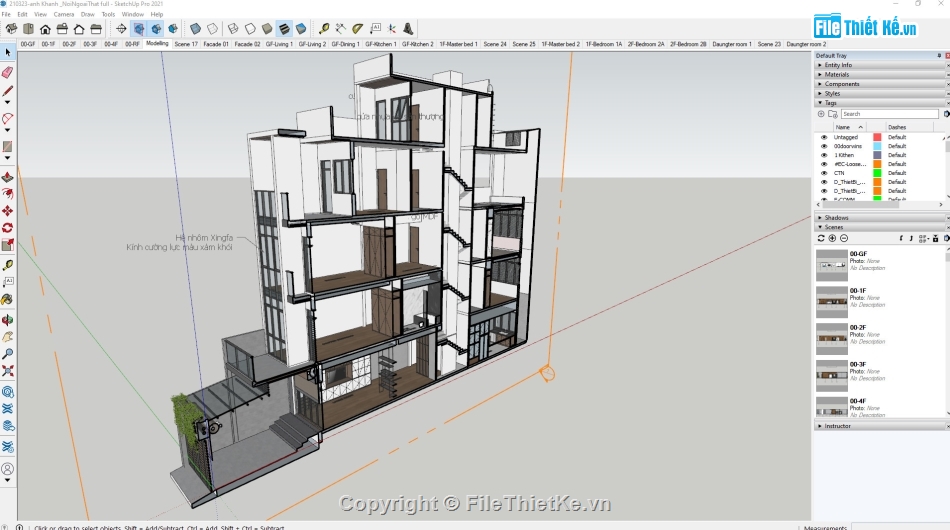Expand the Entity Info panel
This screenshot has width=950, height=530.
tap(879, 65)
